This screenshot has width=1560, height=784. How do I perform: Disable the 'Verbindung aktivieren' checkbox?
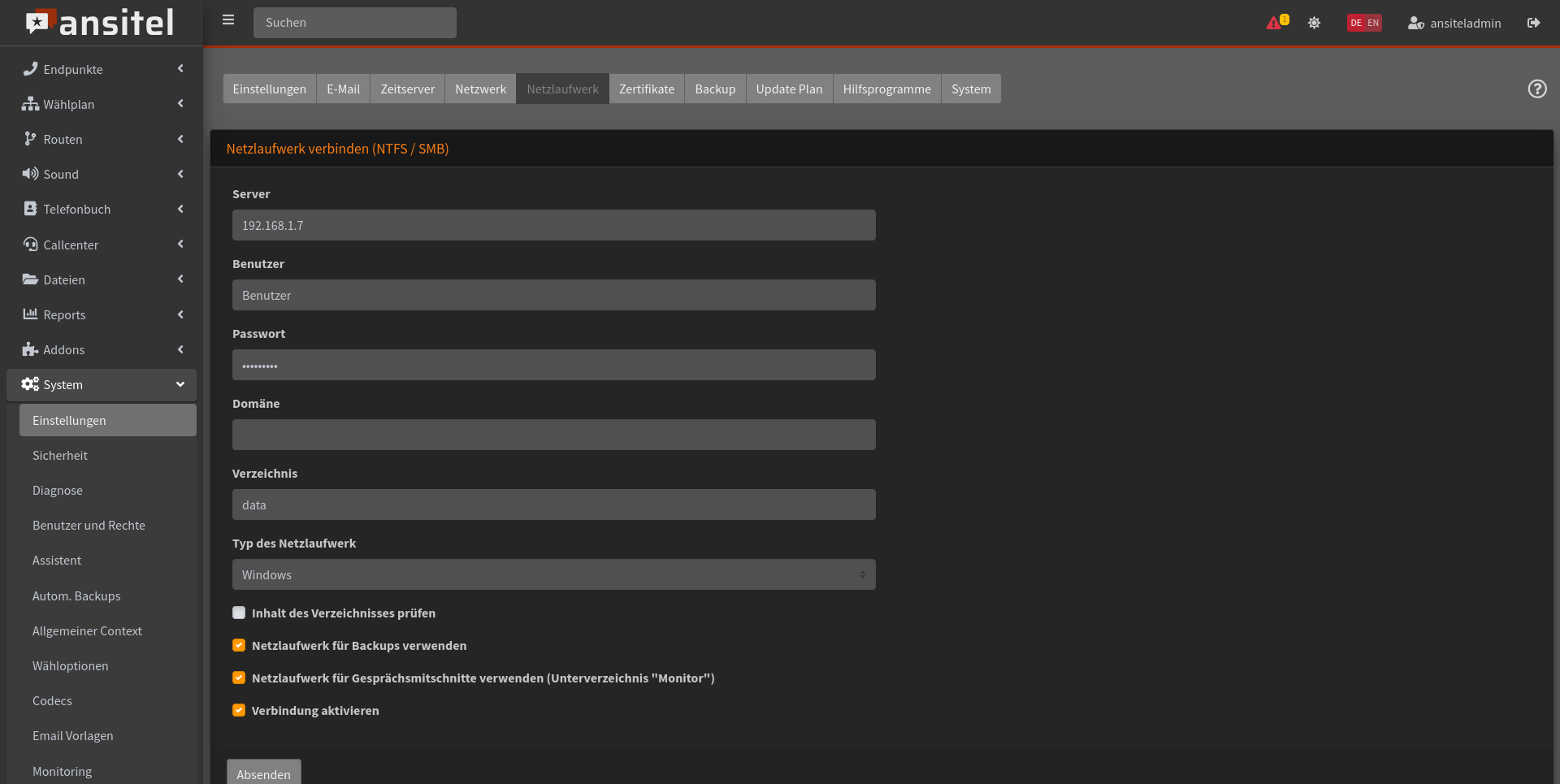coord(239,710)
